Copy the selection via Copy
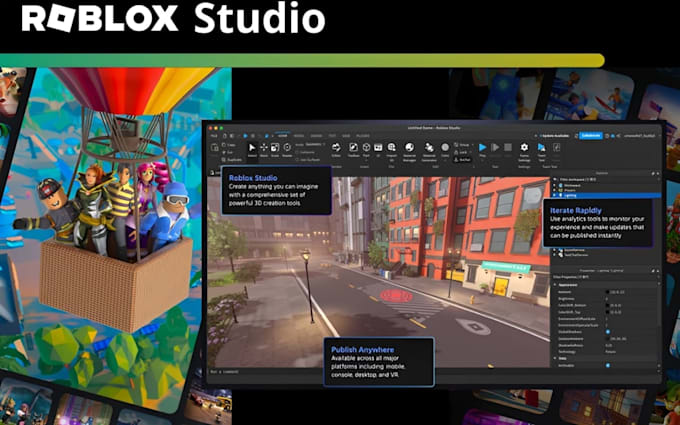Image resolution: width=680 pixels, height=425 pixels. click(x=229, y=145)
